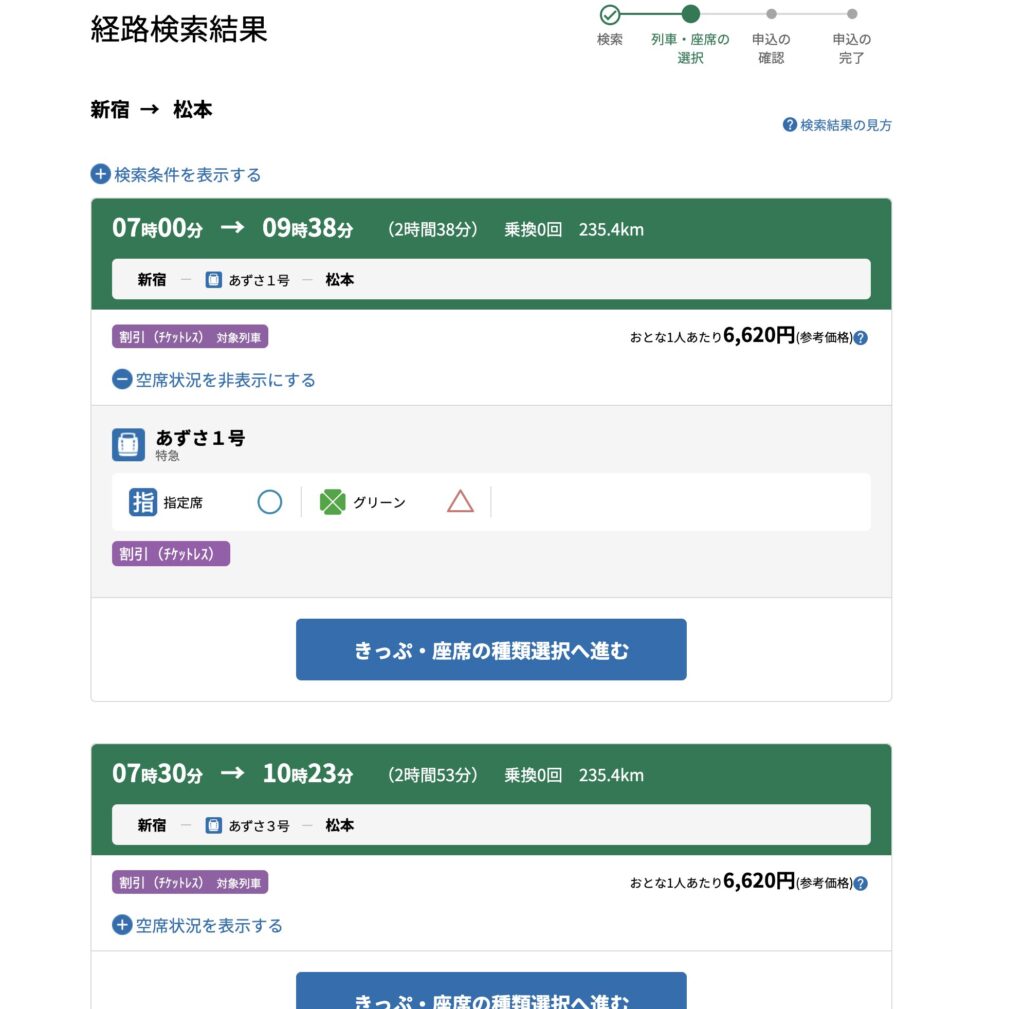Expand 検索条件を表示する search conditions
Viewport: 1024px width, 1009px height.
[x=176, y=175]
